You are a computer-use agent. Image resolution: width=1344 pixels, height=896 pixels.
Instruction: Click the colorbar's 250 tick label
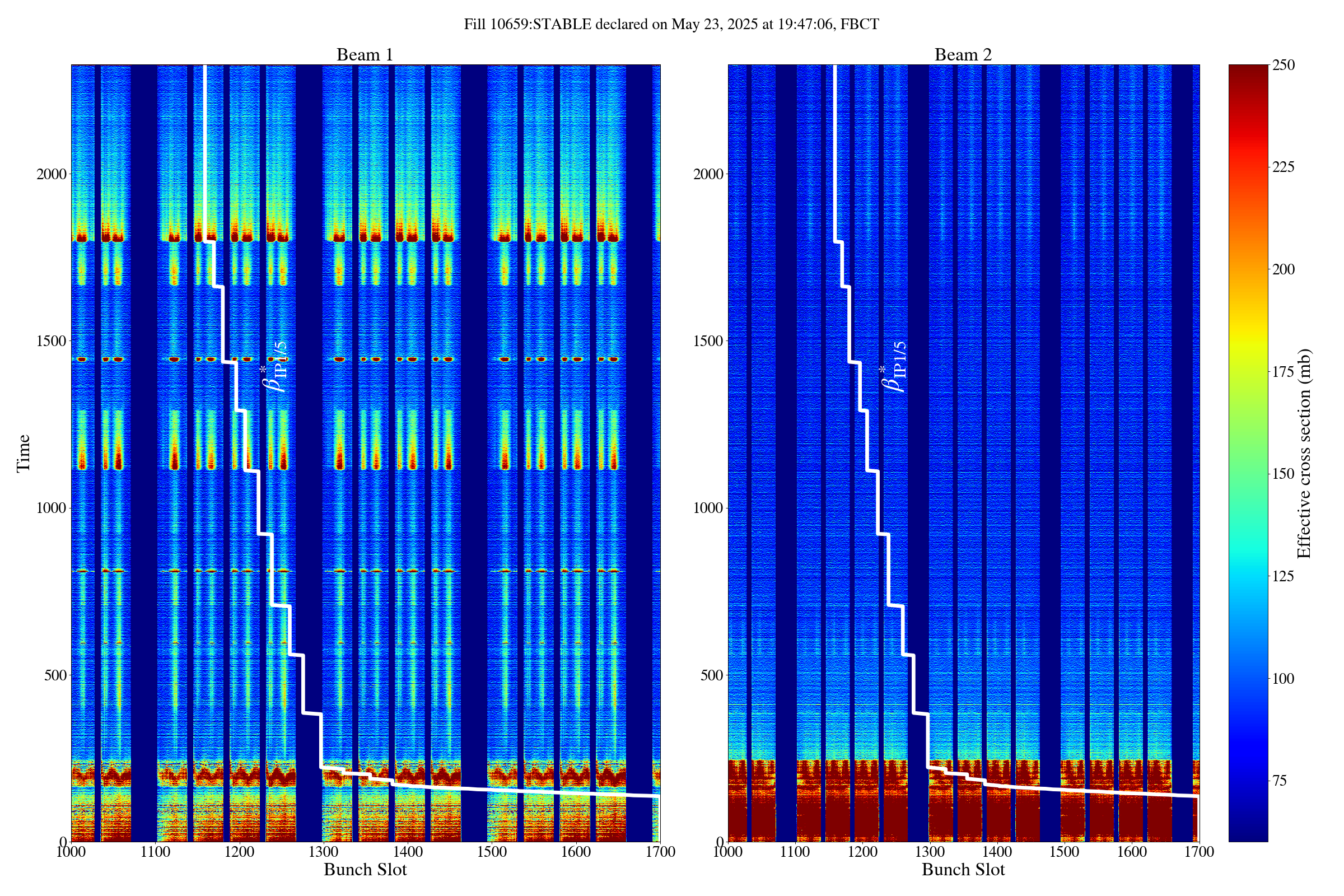tap(1284, 65)
